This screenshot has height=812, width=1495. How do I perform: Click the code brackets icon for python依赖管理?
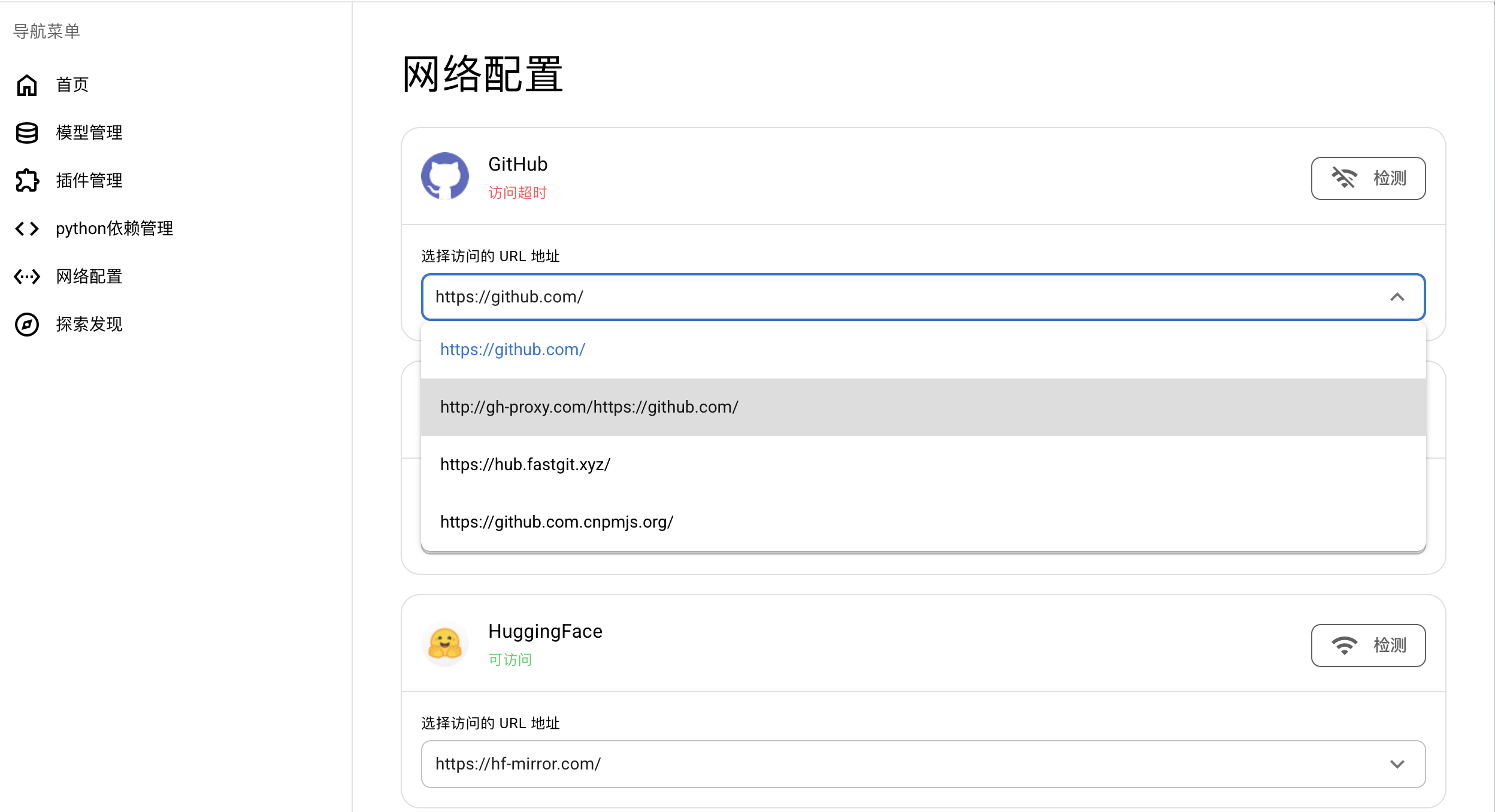[27, 229]
